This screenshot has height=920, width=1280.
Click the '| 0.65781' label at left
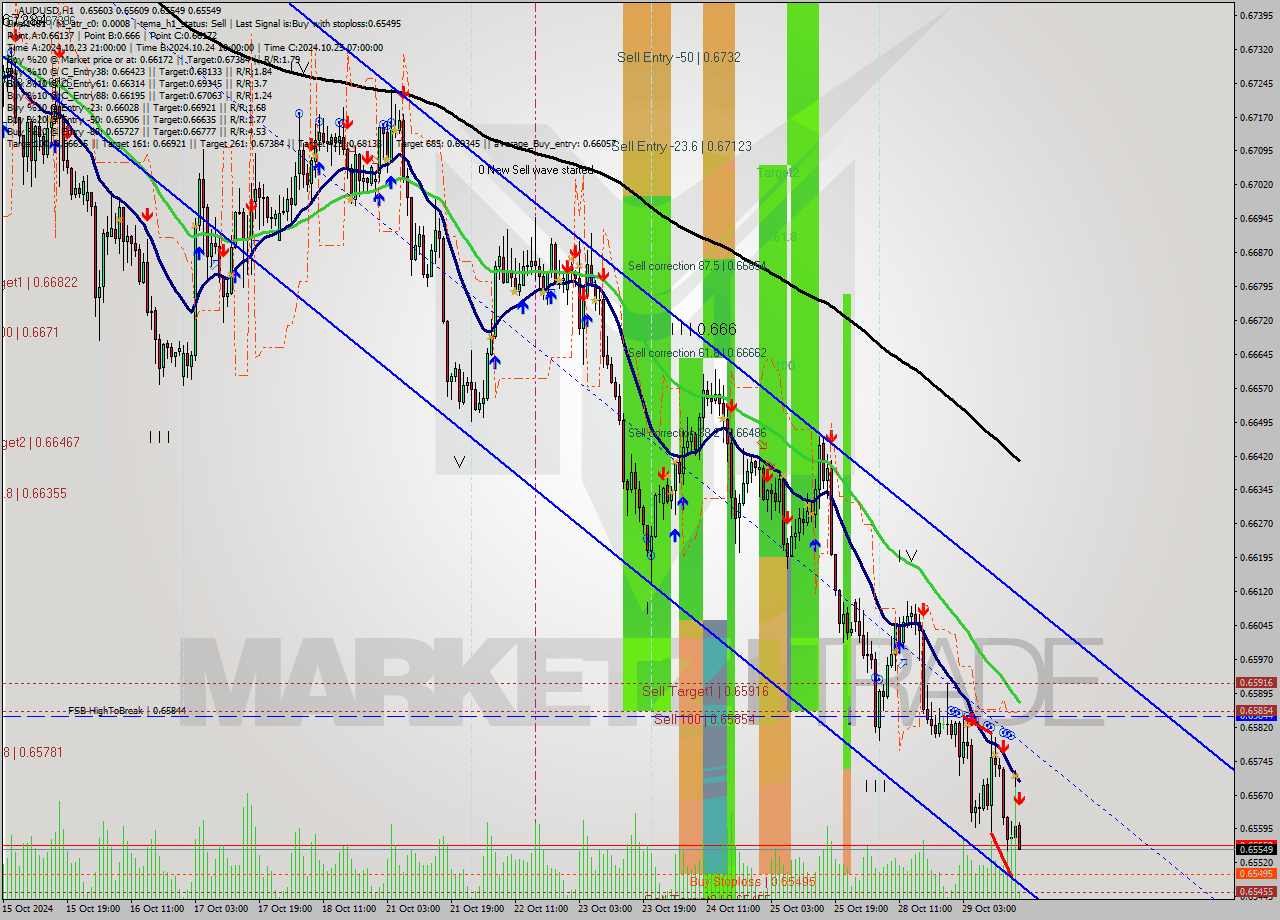click(x=37, y=752)
